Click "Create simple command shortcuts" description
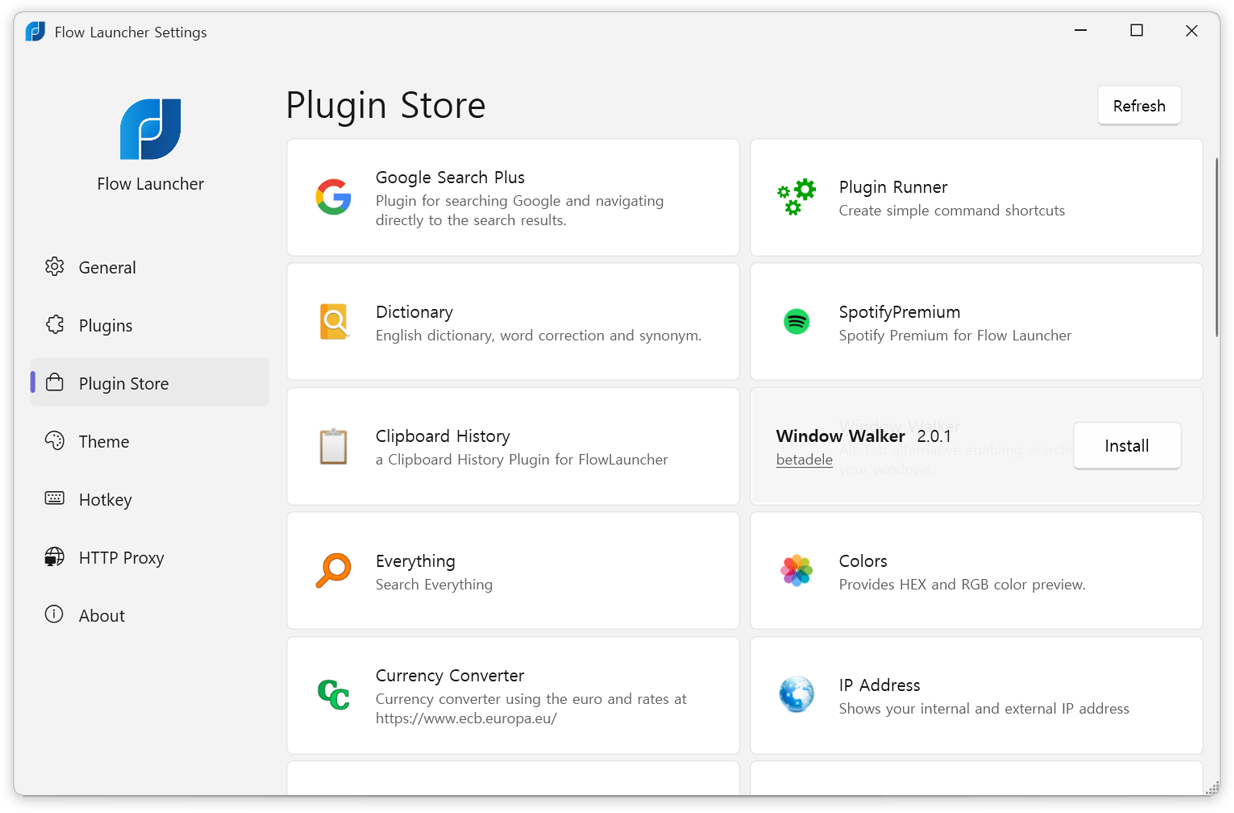Screen dimensions: 1234x813 [x=952, y=210]
